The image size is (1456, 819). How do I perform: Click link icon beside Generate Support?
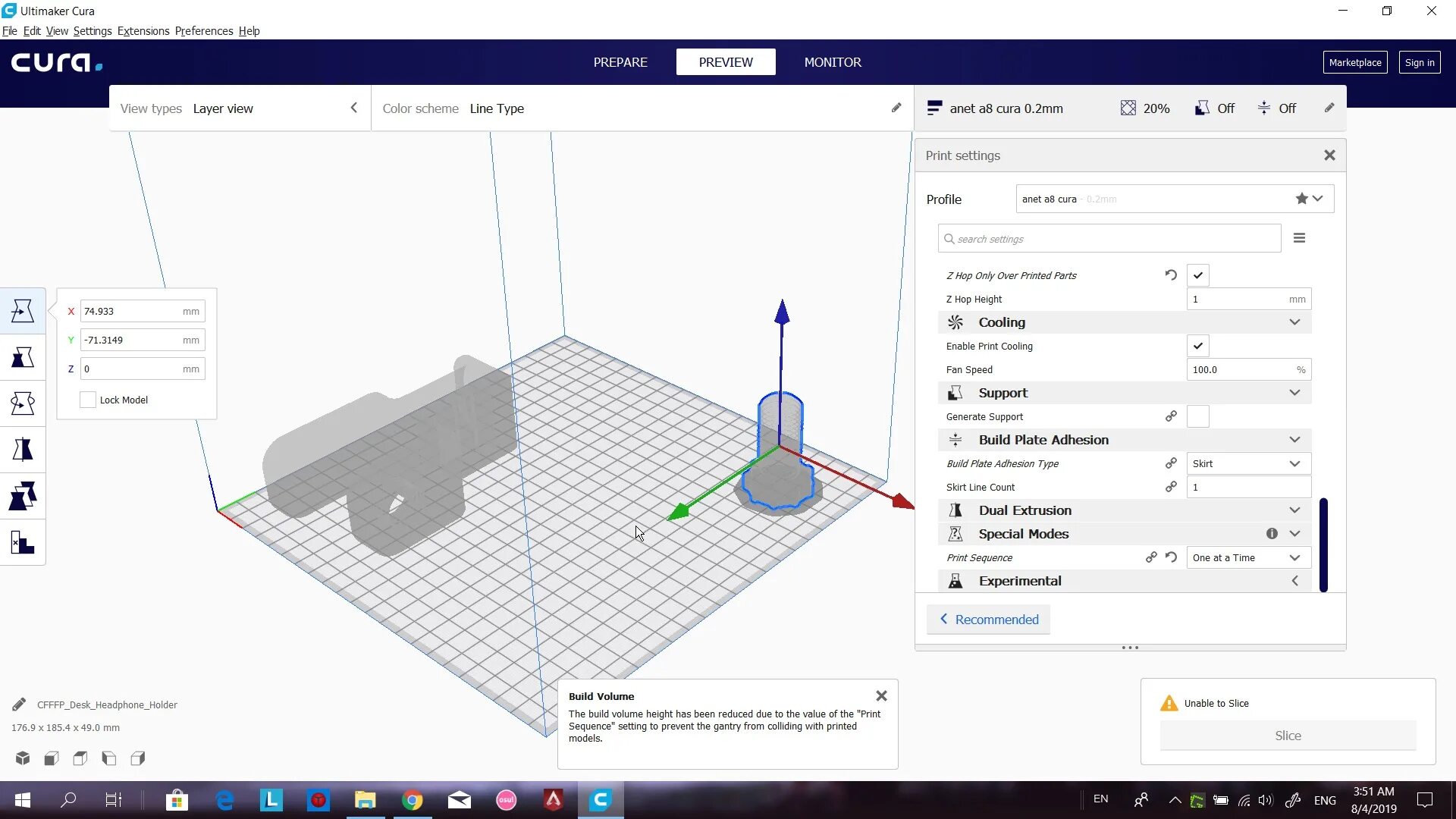pyautogui.click(x=1171, y=416)
